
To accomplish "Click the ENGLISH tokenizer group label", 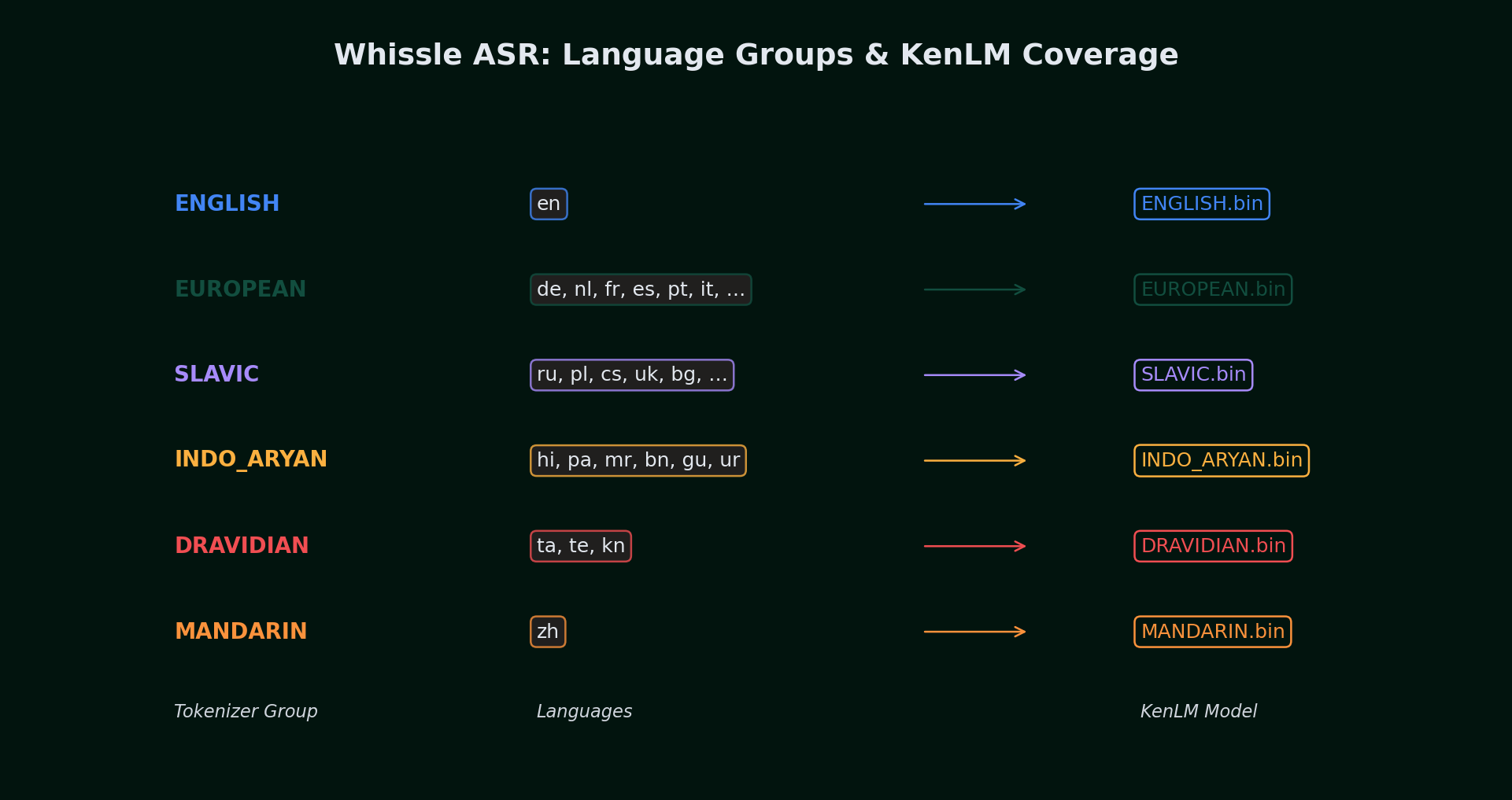I will point(227,204).
